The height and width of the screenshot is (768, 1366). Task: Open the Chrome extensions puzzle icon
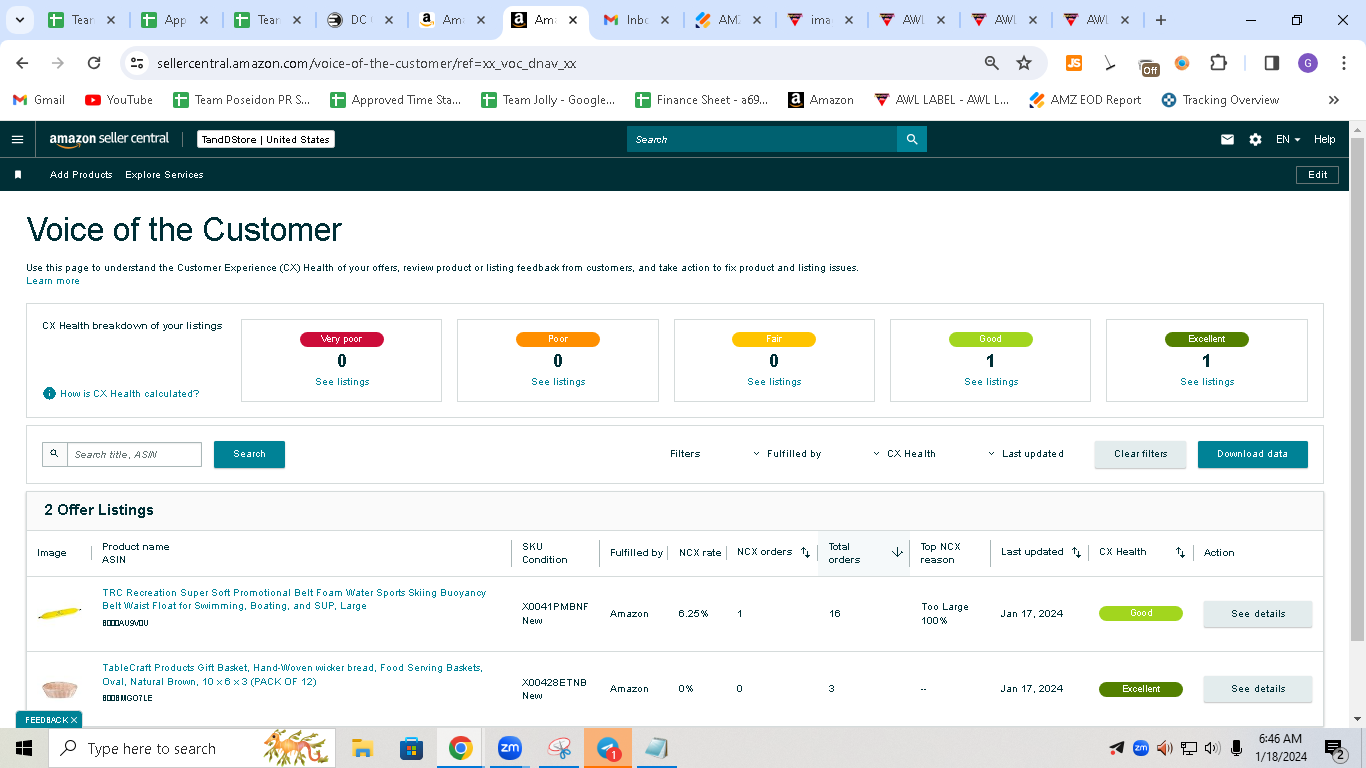1218,63
